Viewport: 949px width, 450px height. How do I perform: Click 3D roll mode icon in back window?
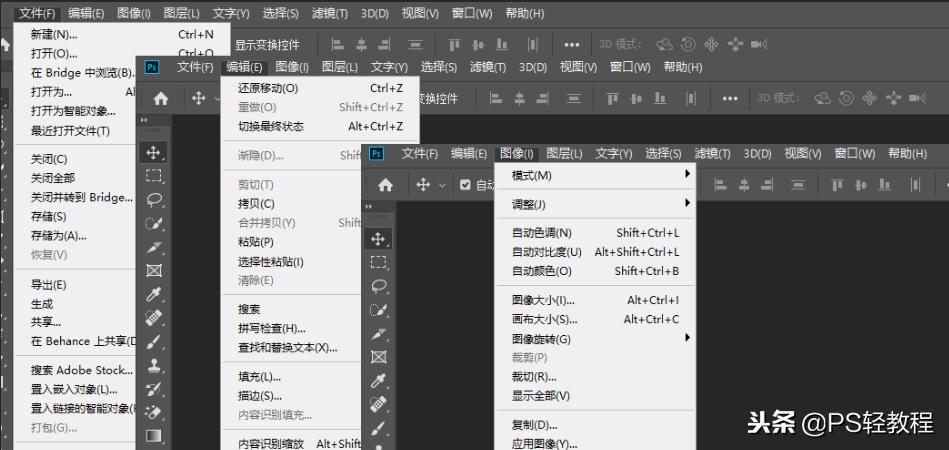[x=688, y=45]
